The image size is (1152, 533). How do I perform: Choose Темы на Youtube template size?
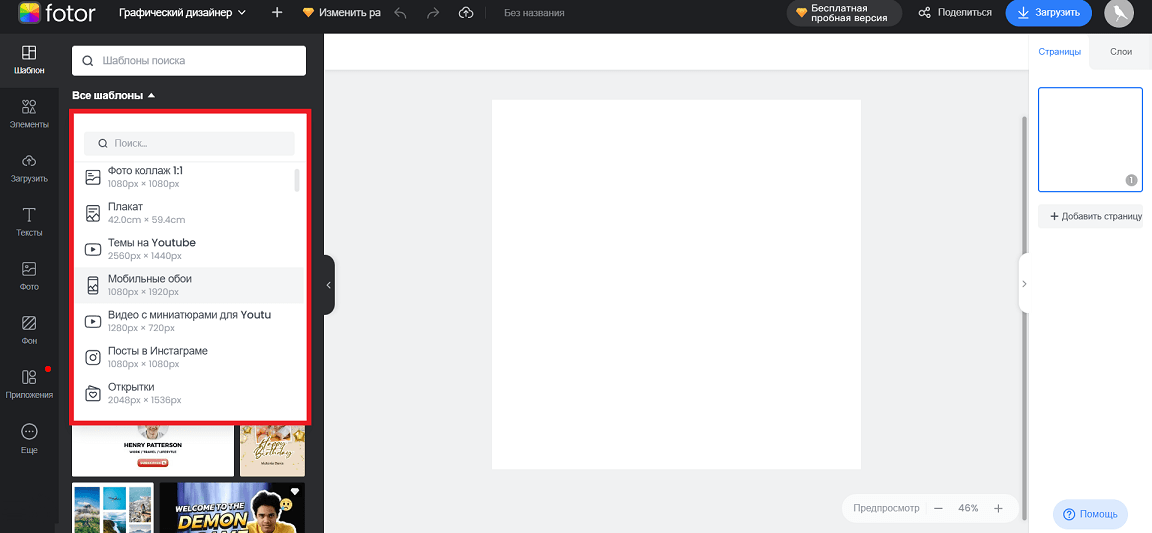(190, 249)
